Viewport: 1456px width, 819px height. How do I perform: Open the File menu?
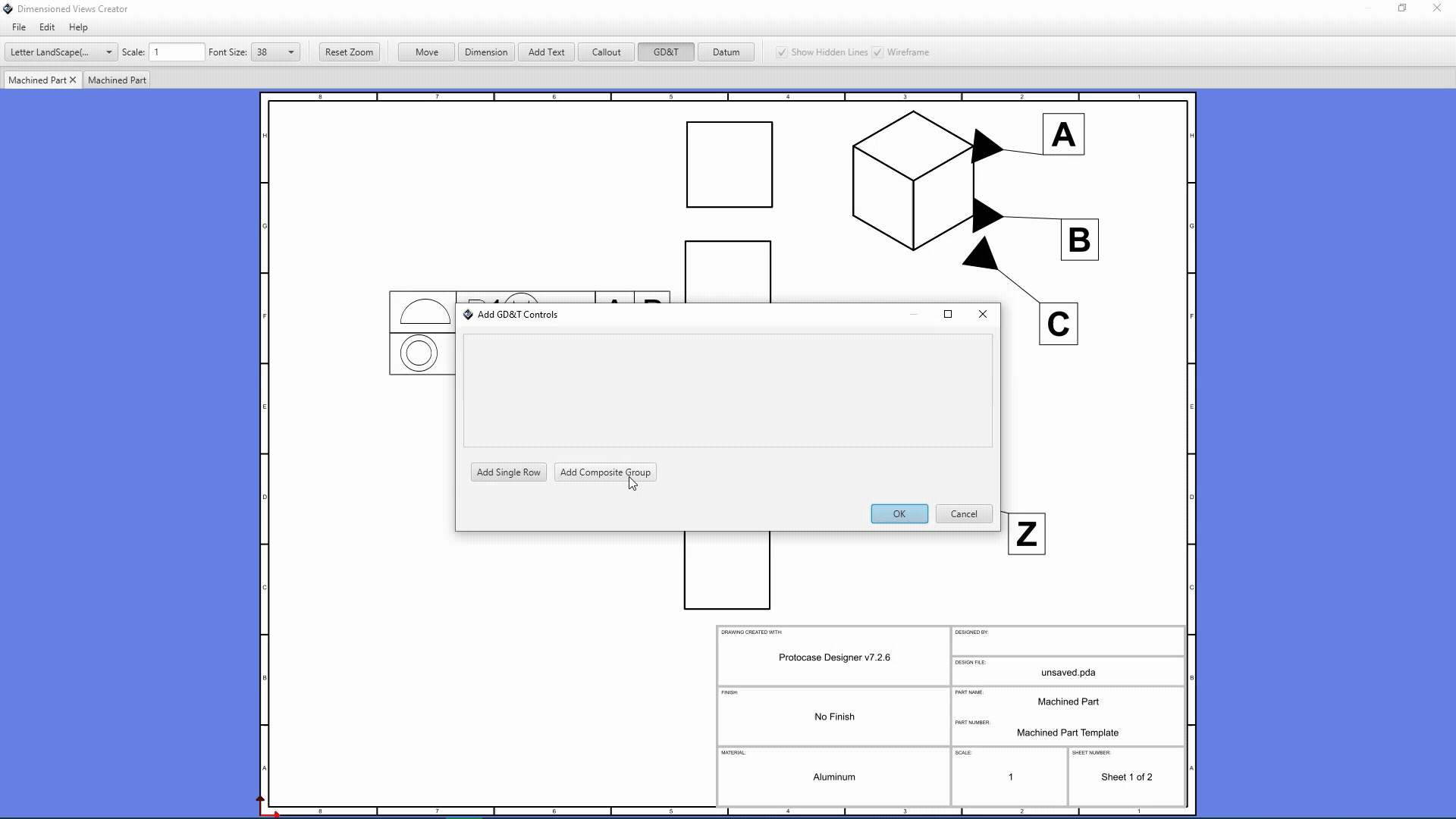click(x=19, y=27)
